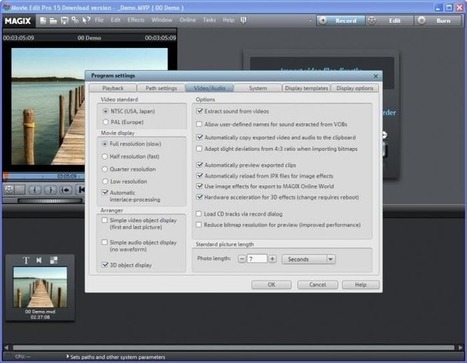Select the Video/Audio tab
Screen dimensions: 467x363
tap(209, 88)
